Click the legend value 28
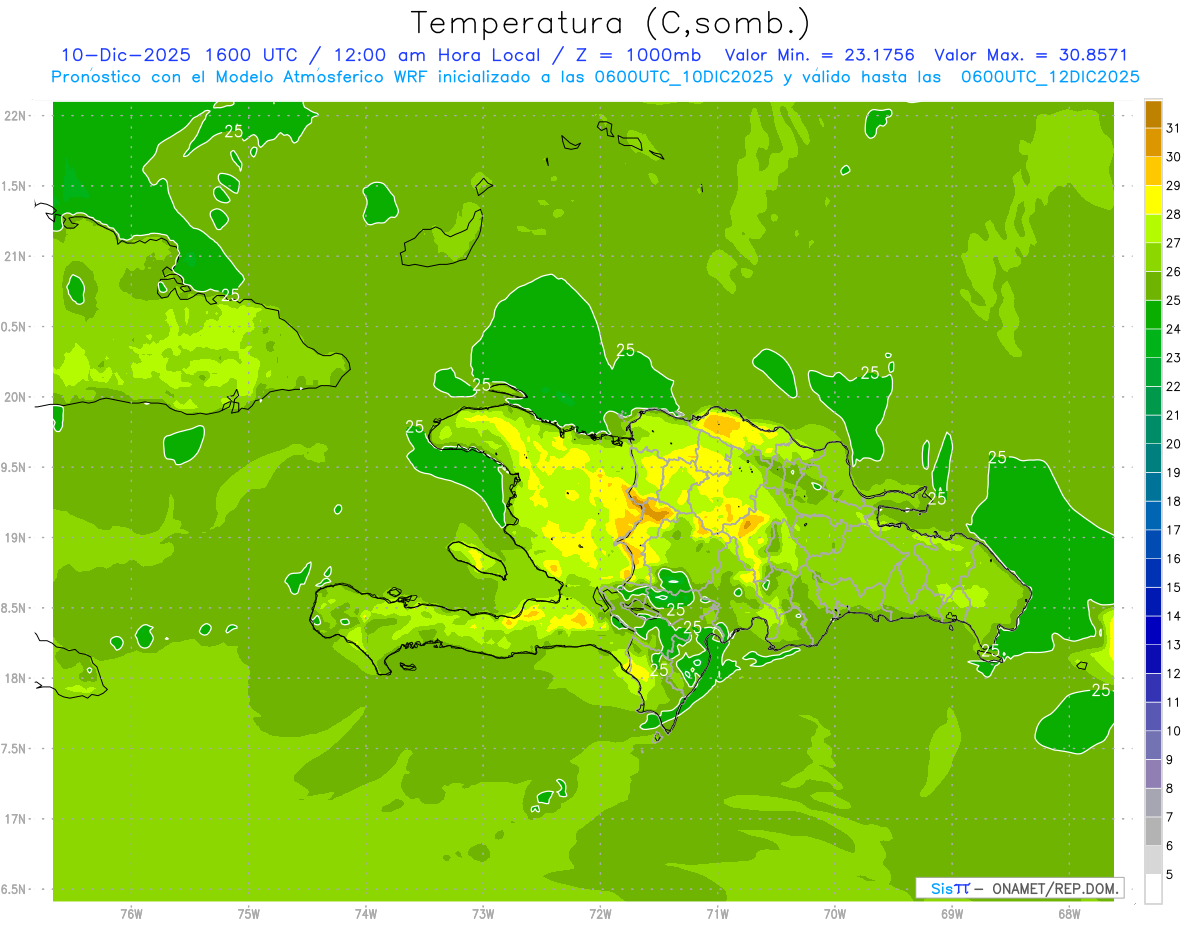 pyautogui.click(x=1173, y=214)
